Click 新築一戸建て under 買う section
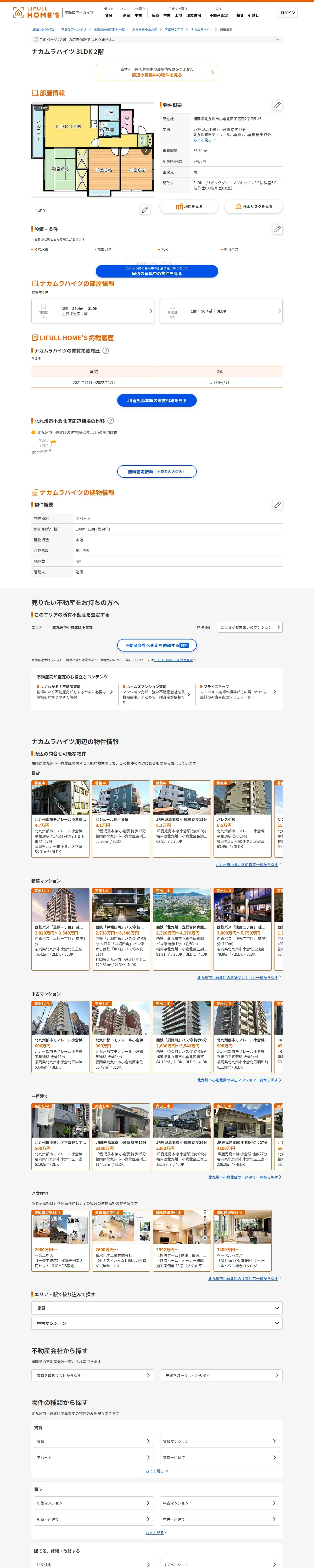This screenshot has width=314, height=1568. point(94,1519)
